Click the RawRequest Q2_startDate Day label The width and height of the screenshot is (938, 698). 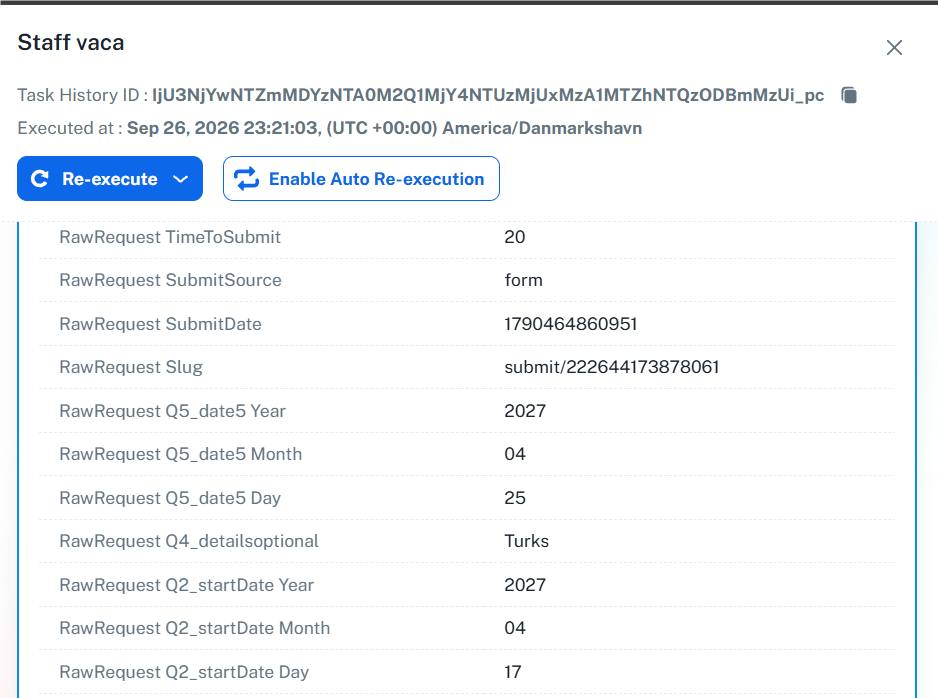(184, 672)
